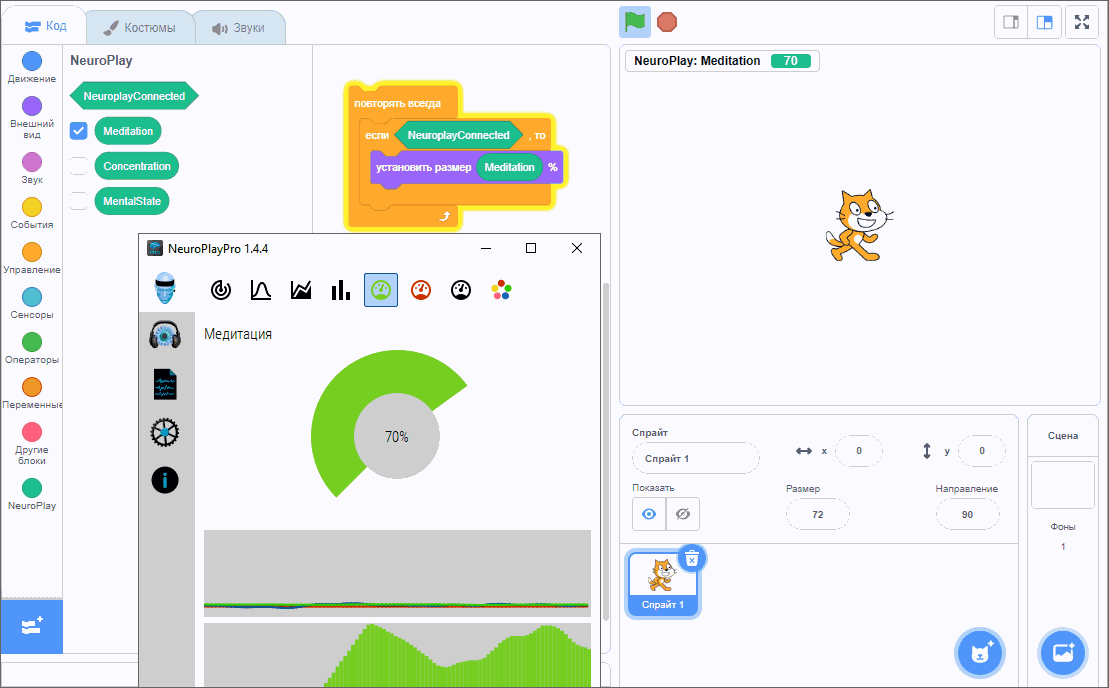Click the green flag to start
The image size is (1109, 688).
[634, 22]
